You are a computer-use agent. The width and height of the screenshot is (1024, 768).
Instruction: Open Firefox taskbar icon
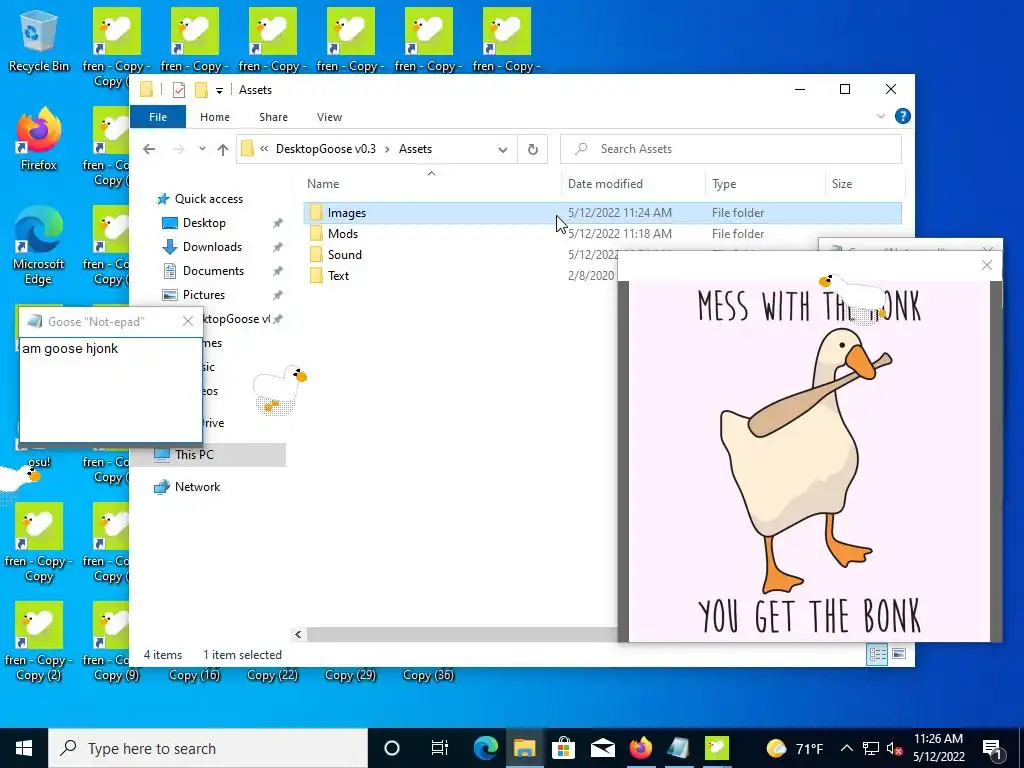(x=641, y=748)
